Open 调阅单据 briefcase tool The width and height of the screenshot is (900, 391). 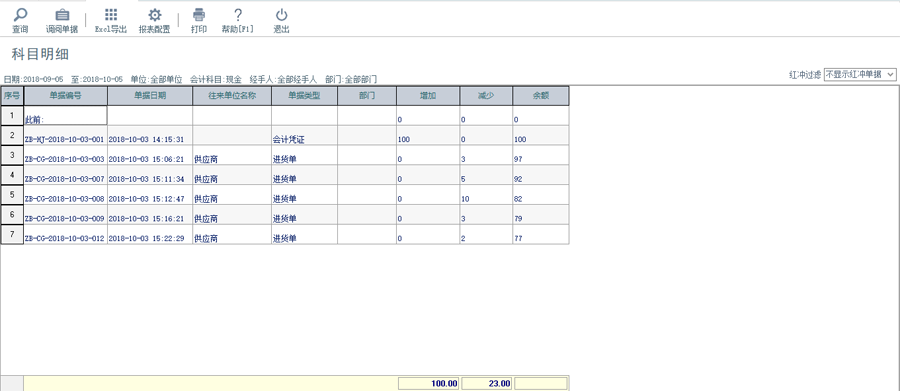[x=62, y=21]
